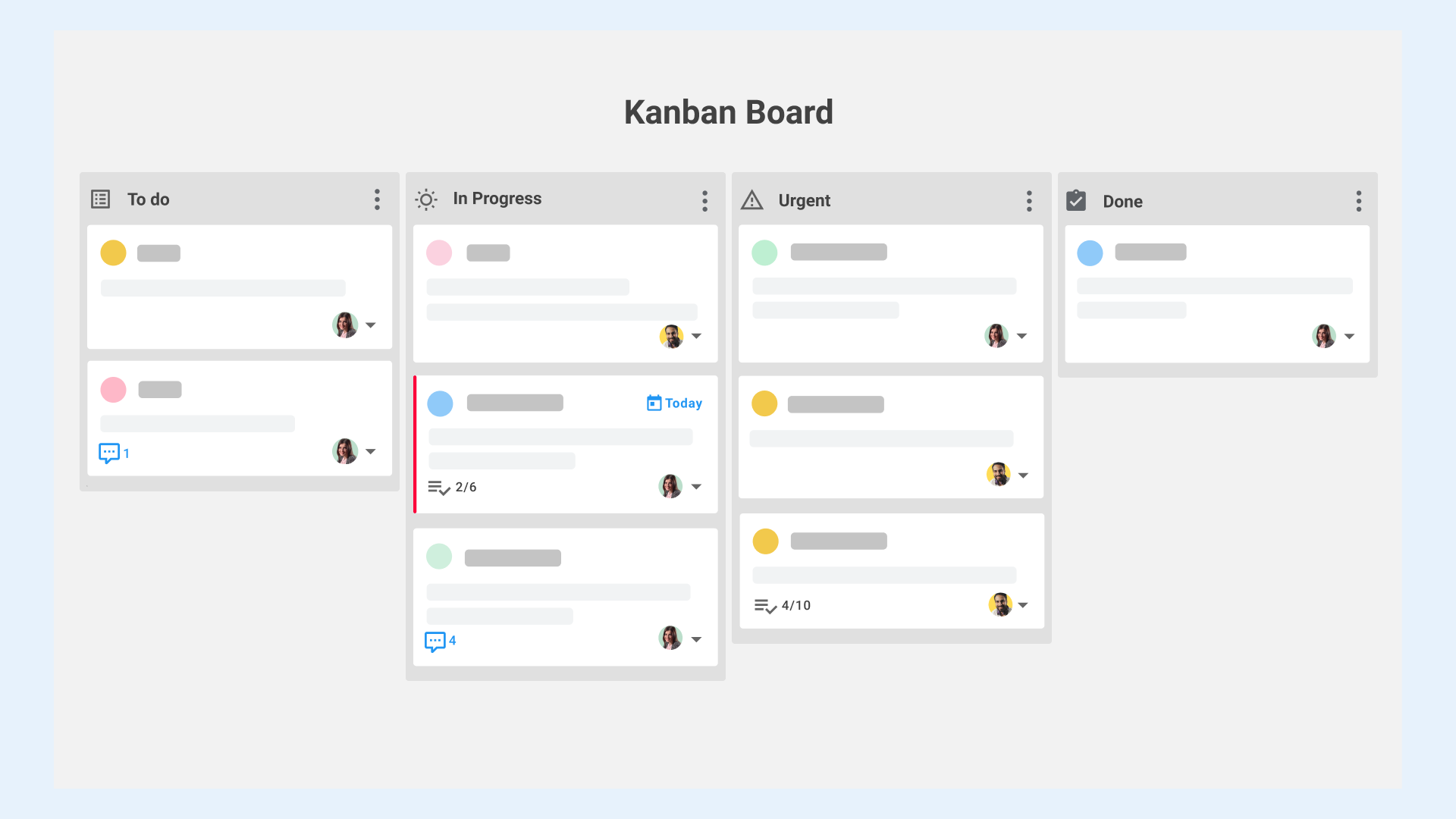1456x819 pixels.
Task: Open the To do column options menu
Action: (377, 199)
